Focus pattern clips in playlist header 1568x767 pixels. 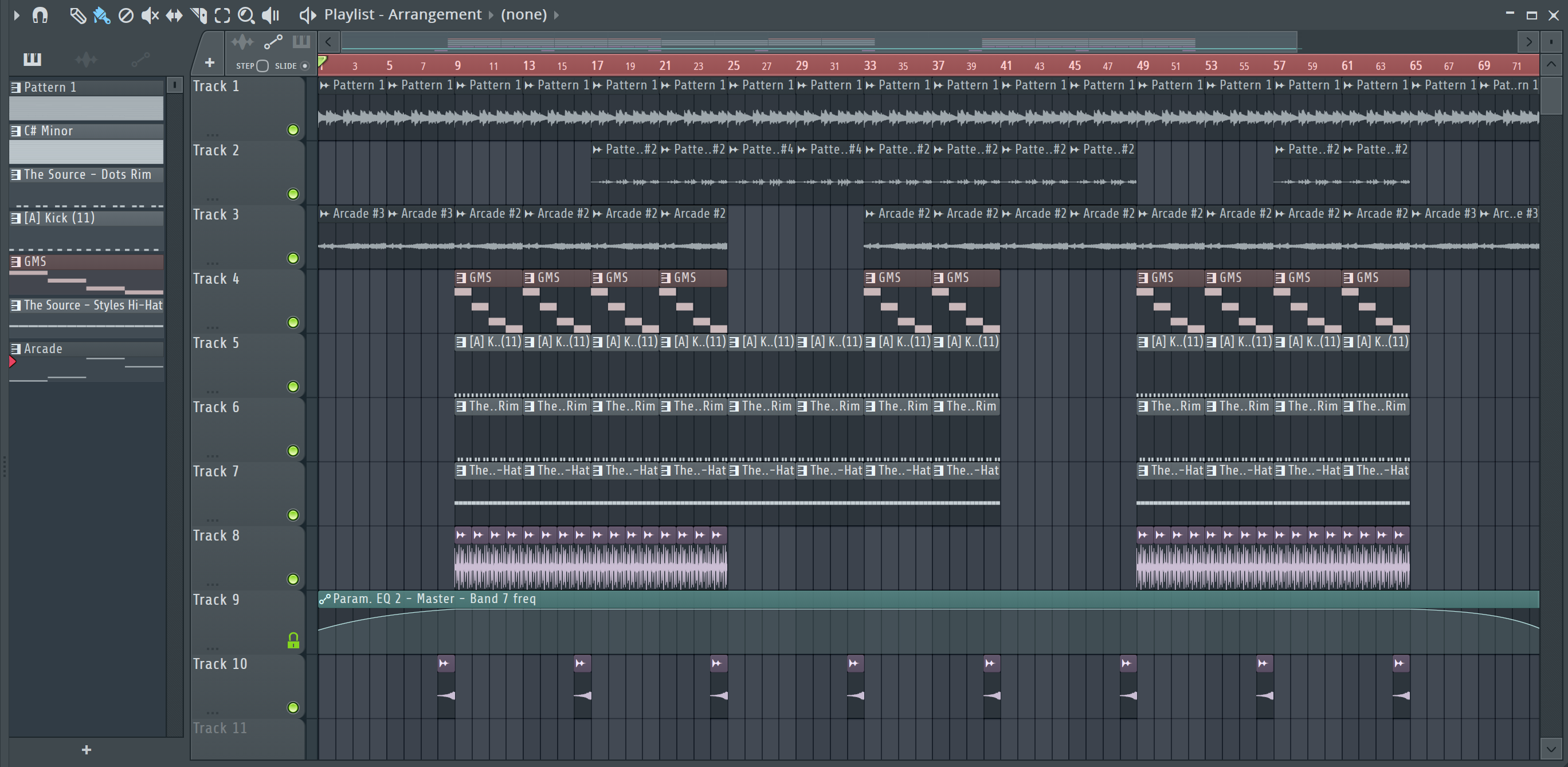click(x=301, y=41)
